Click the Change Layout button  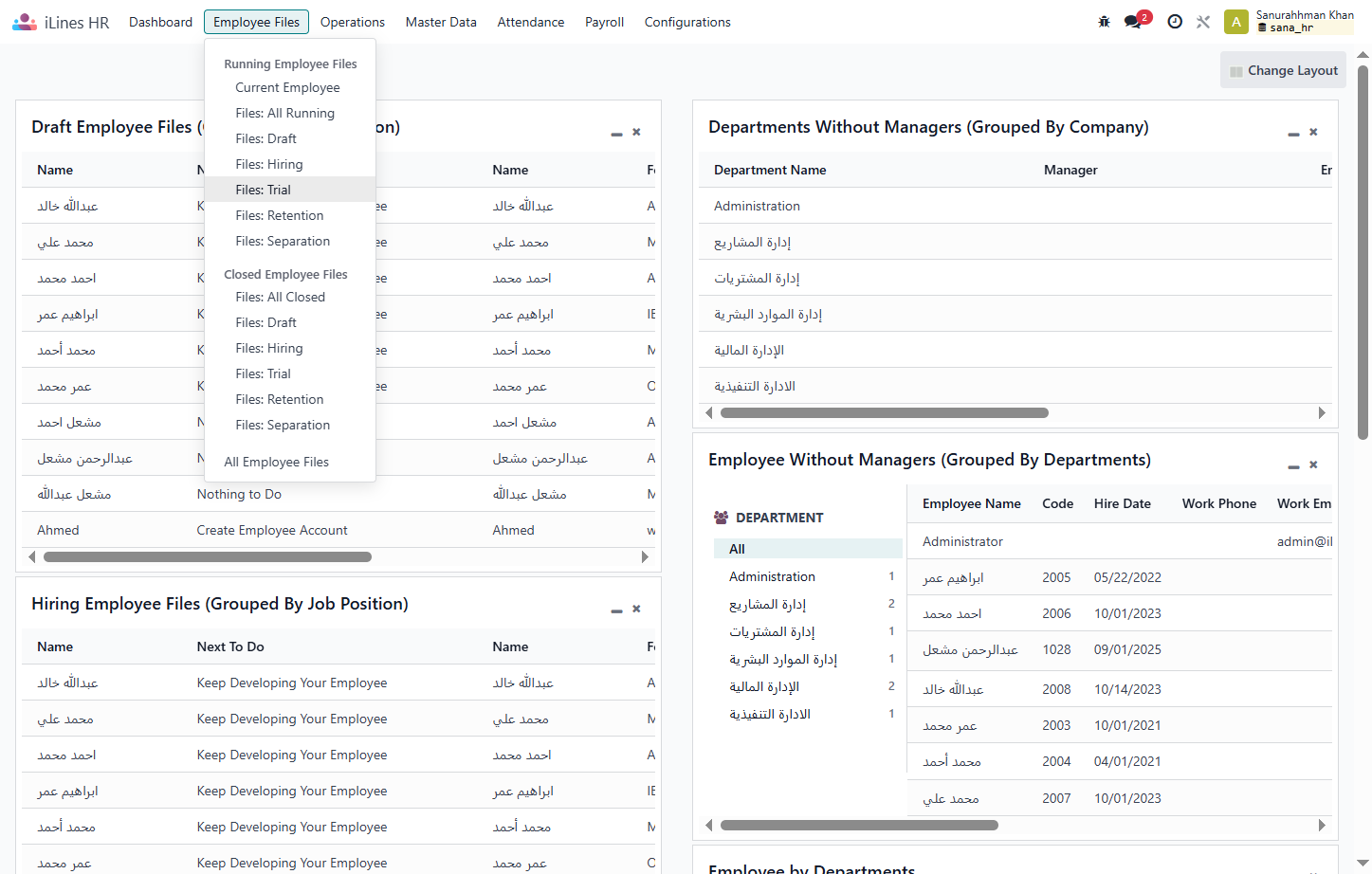(1283, 70)
